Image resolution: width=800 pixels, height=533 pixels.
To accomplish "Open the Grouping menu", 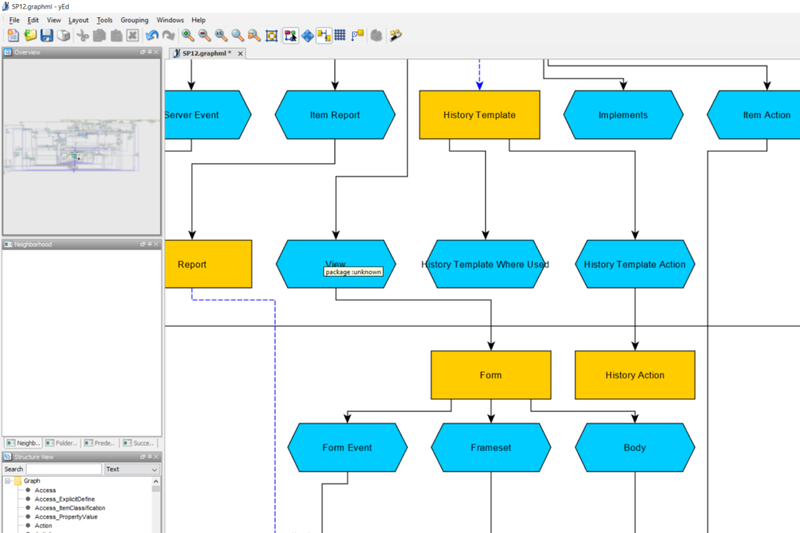I will (x=134, y=20).
